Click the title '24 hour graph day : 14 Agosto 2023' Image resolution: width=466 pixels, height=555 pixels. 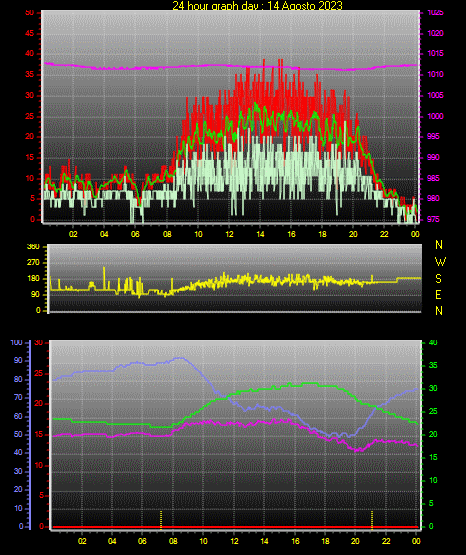click(257, 5)
